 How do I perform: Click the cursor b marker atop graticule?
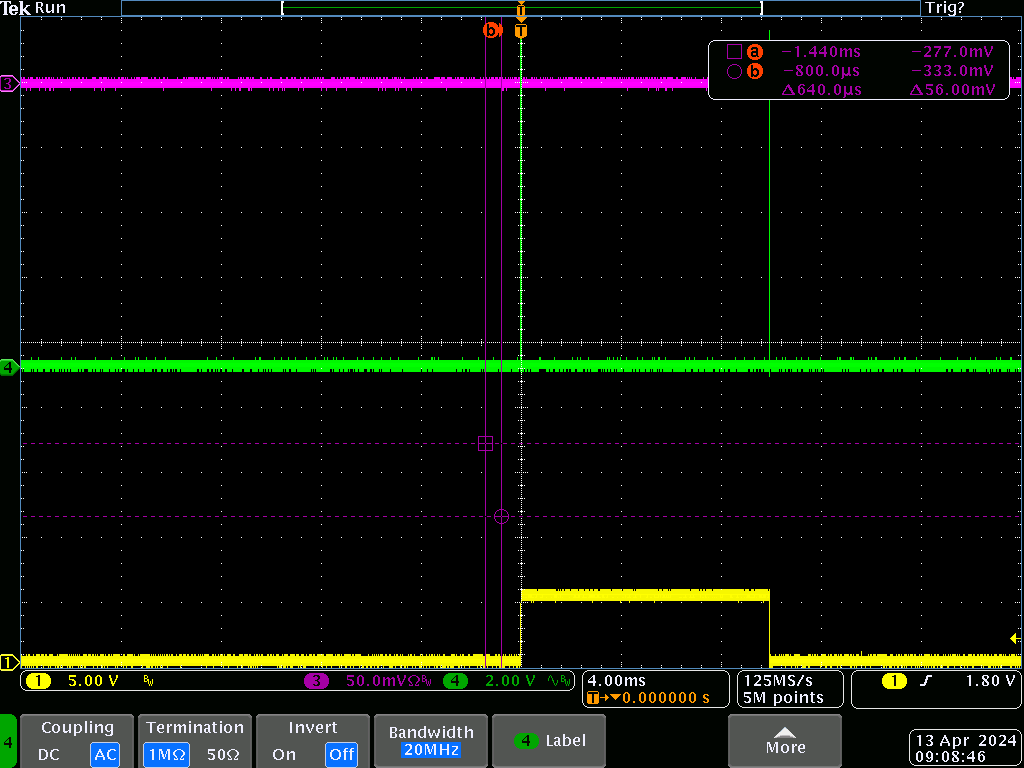point(491,30)
